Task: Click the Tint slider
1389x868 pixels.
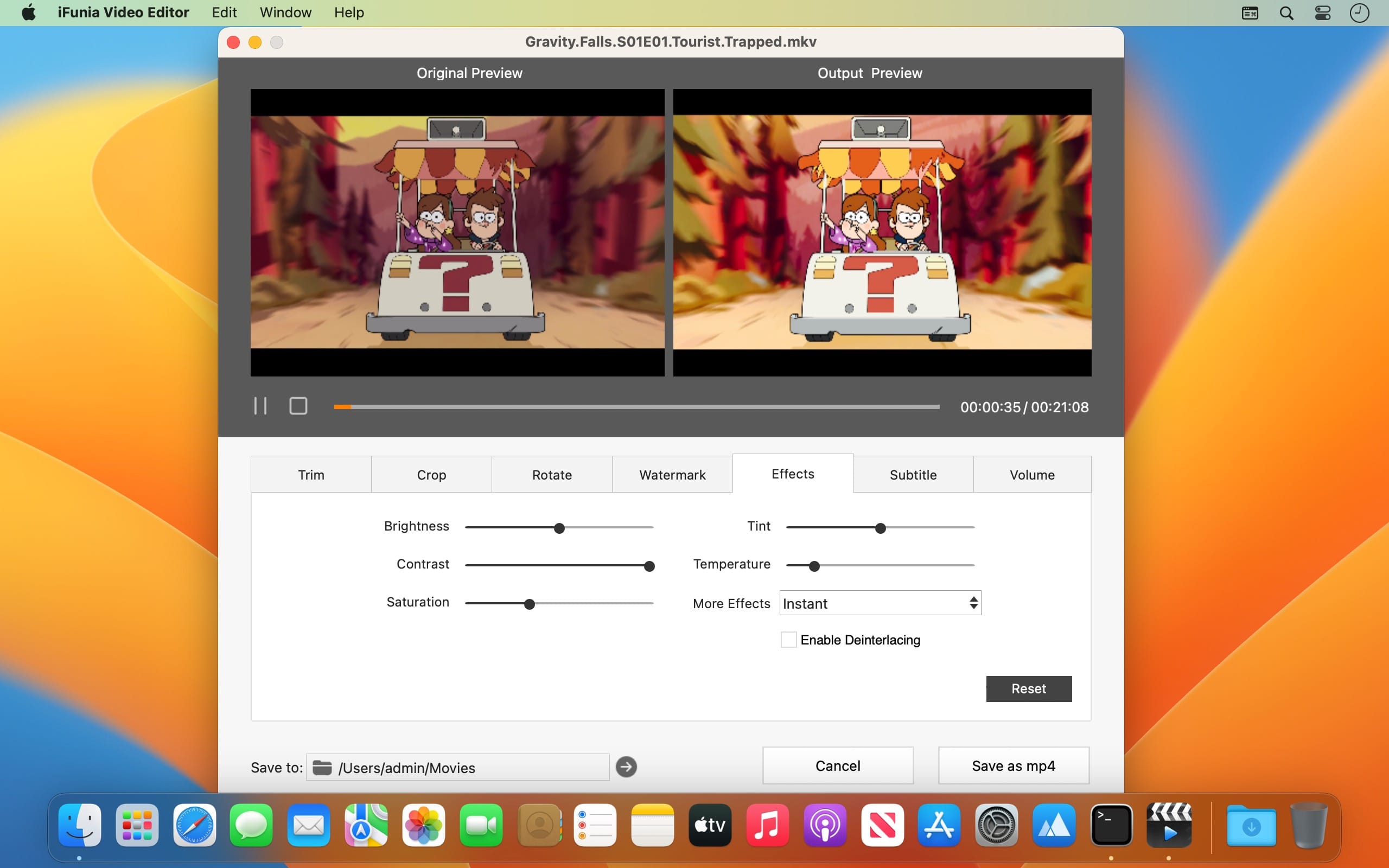Action: [880, 527]
